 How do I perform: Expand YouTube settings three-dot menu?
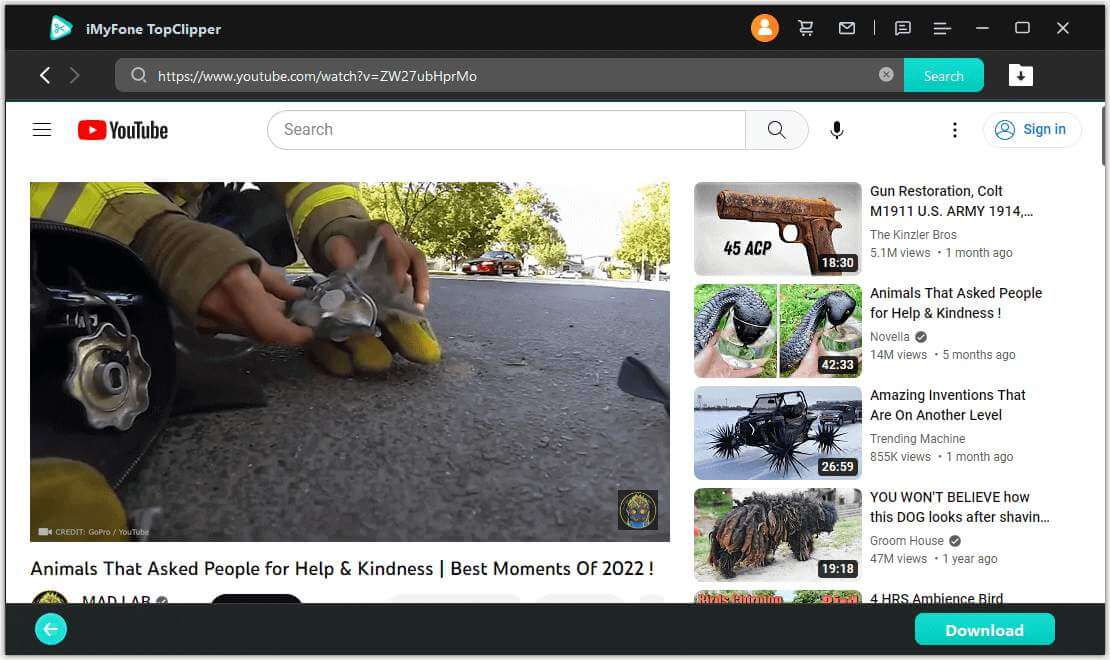point(954,130)
